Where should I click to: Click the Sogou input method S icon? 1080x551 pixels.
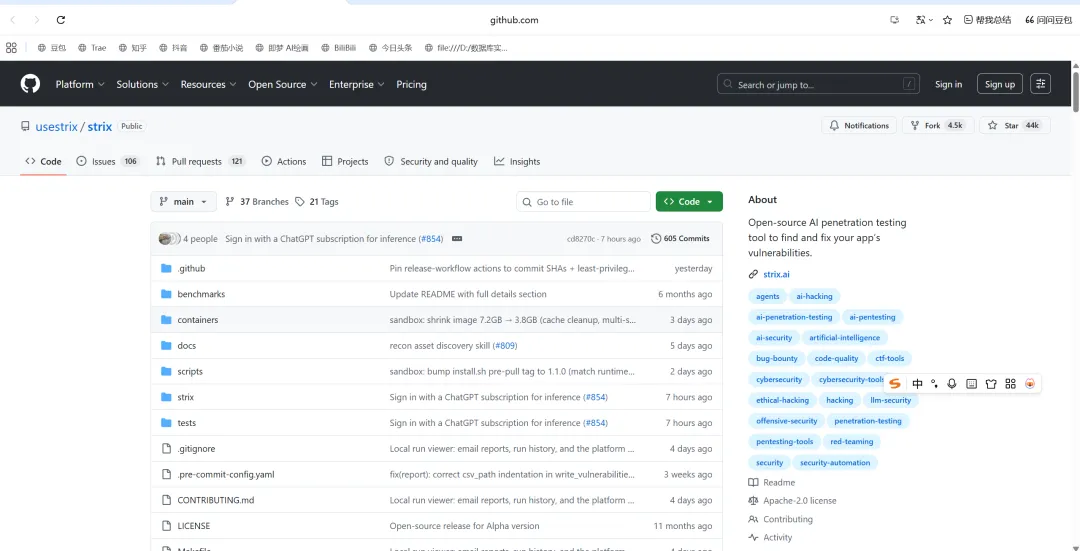895,384
